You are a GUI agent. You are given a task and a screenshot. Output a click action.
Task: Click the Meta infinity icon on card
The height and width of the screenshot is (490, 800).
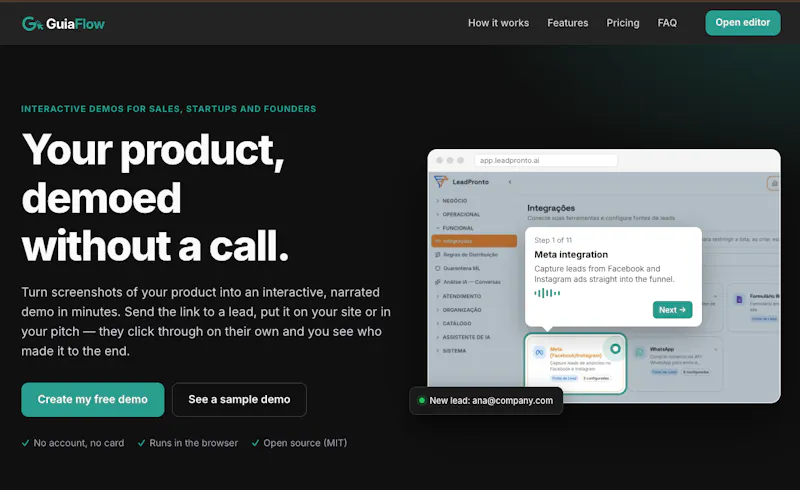tap(539, 352)
